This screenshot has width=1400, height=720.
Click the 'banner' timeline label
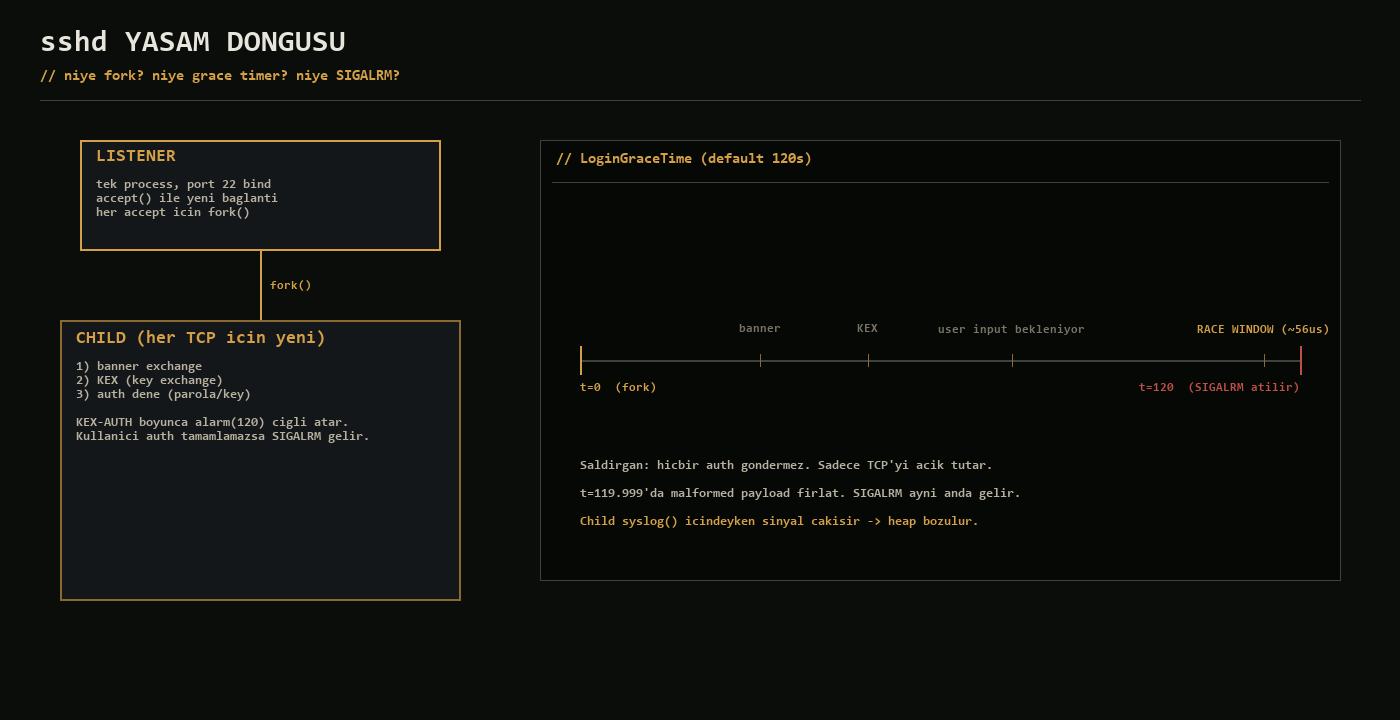(x=760, y=328)
